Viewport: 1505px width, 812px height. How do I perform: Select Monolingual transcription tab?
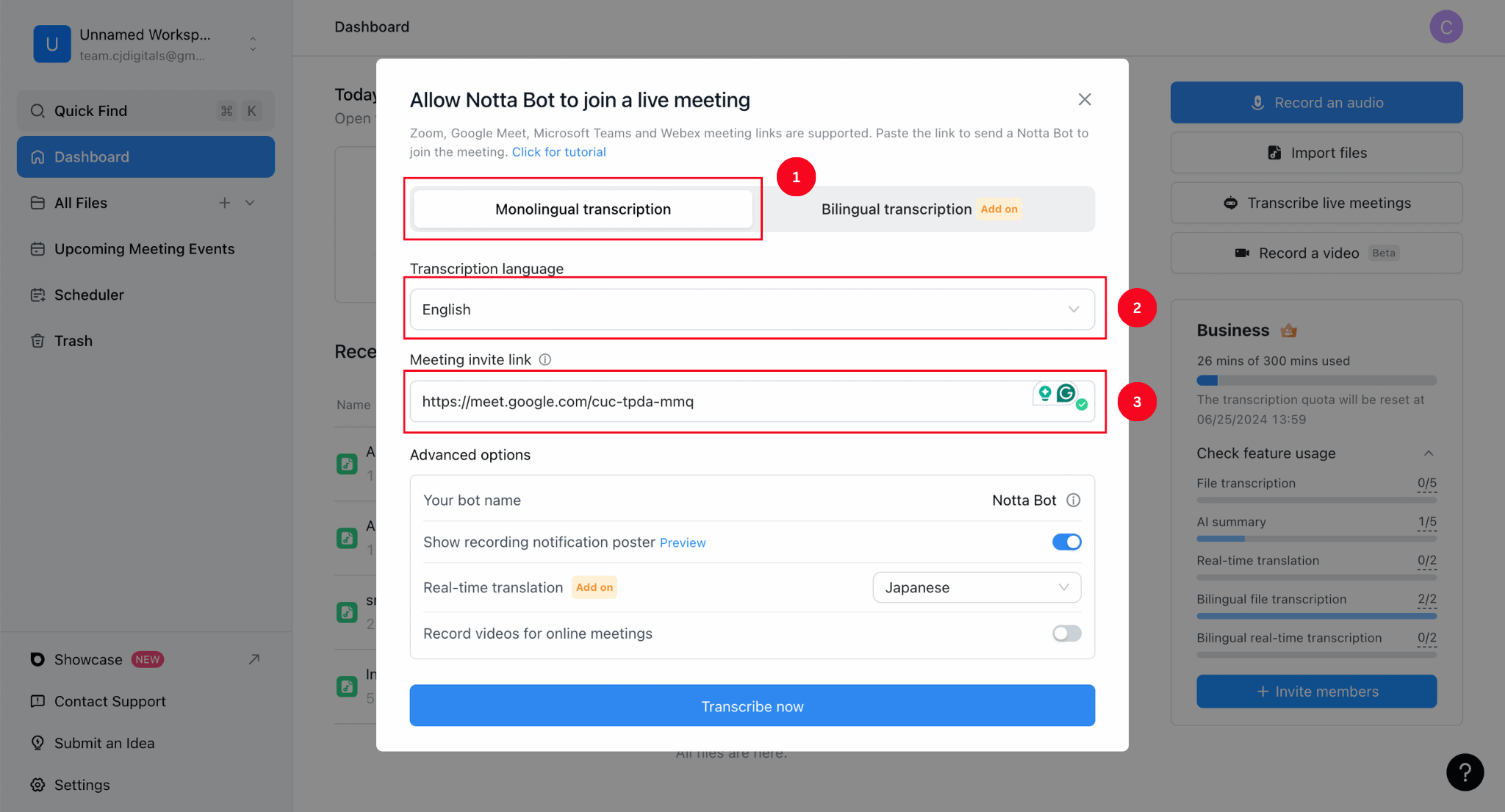(584, 209)
